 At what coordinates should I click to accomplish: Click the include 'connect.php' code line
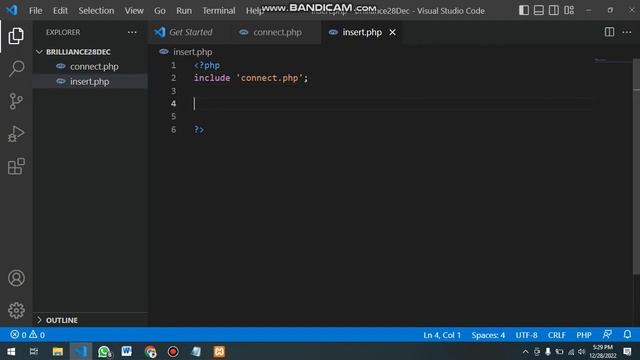point(251,78)
